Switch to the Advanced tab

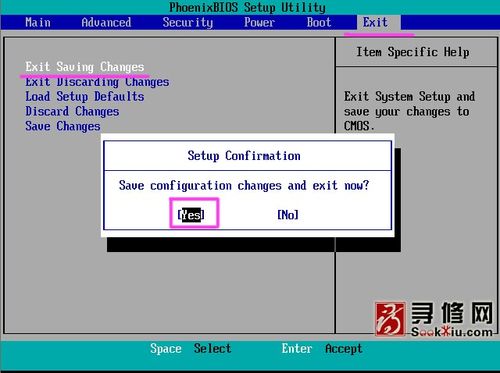[x=106, y=22]
